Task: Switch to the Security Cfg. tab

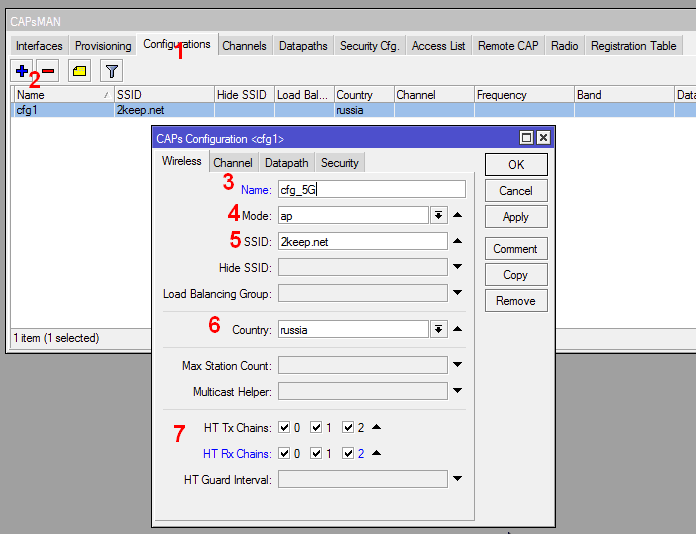Action: click(x=369, y=46)
